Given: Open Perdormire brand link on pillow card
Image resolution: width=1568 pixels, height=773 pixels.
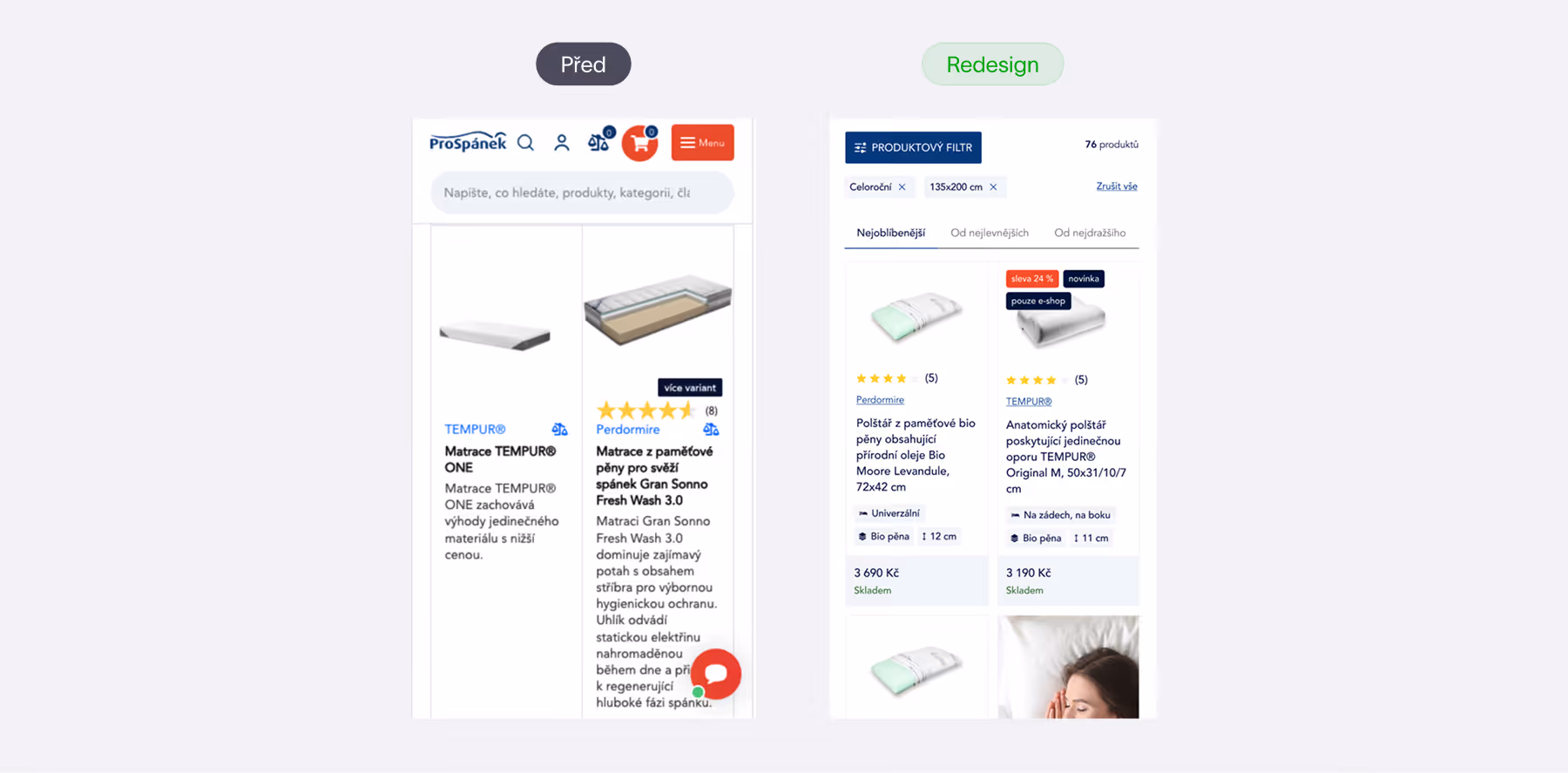Looking at the screenshot, I should 880,400.
